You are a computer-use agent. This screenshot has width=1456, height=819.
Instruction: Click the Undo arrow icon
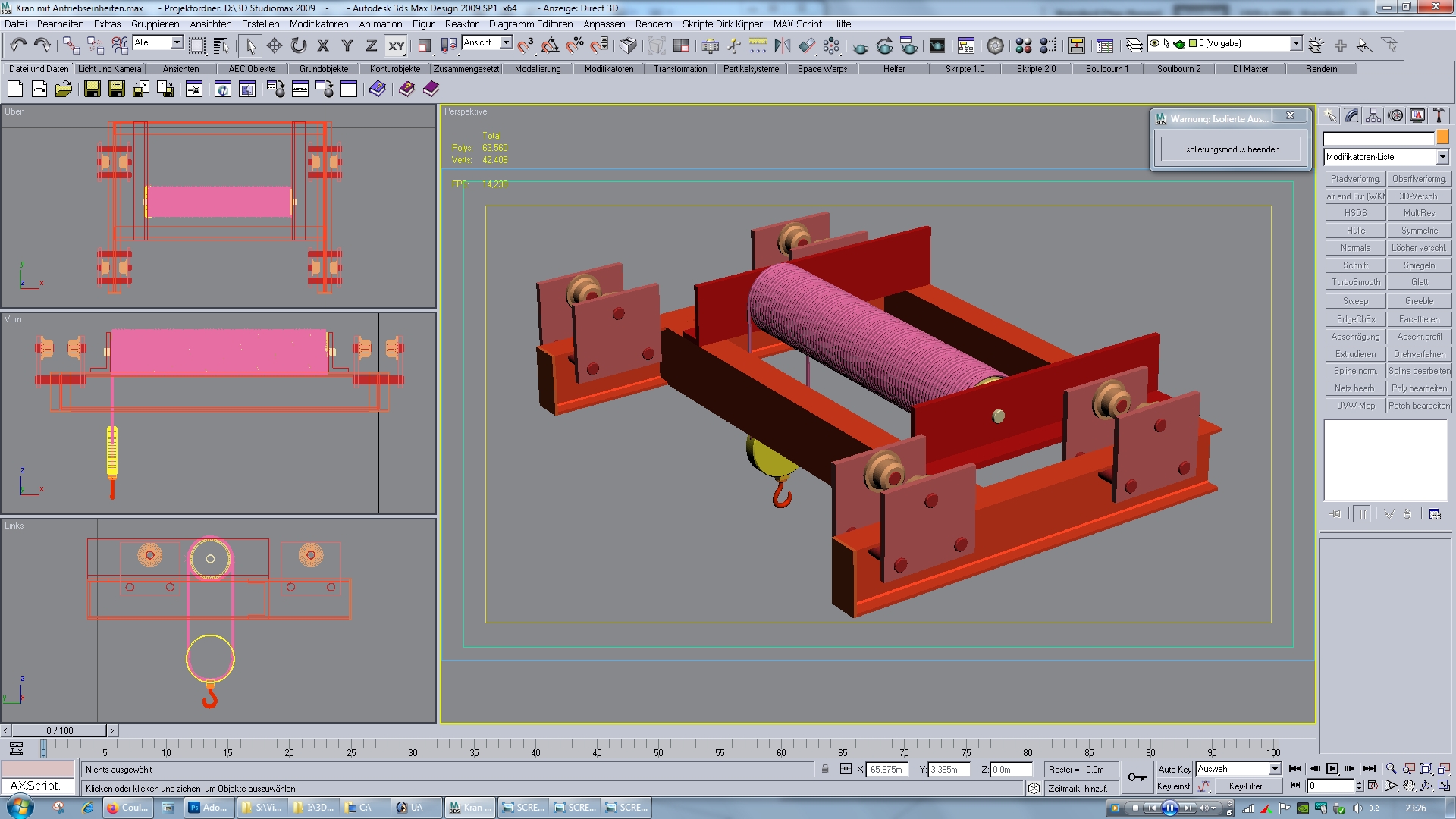[x=18, y=45]
